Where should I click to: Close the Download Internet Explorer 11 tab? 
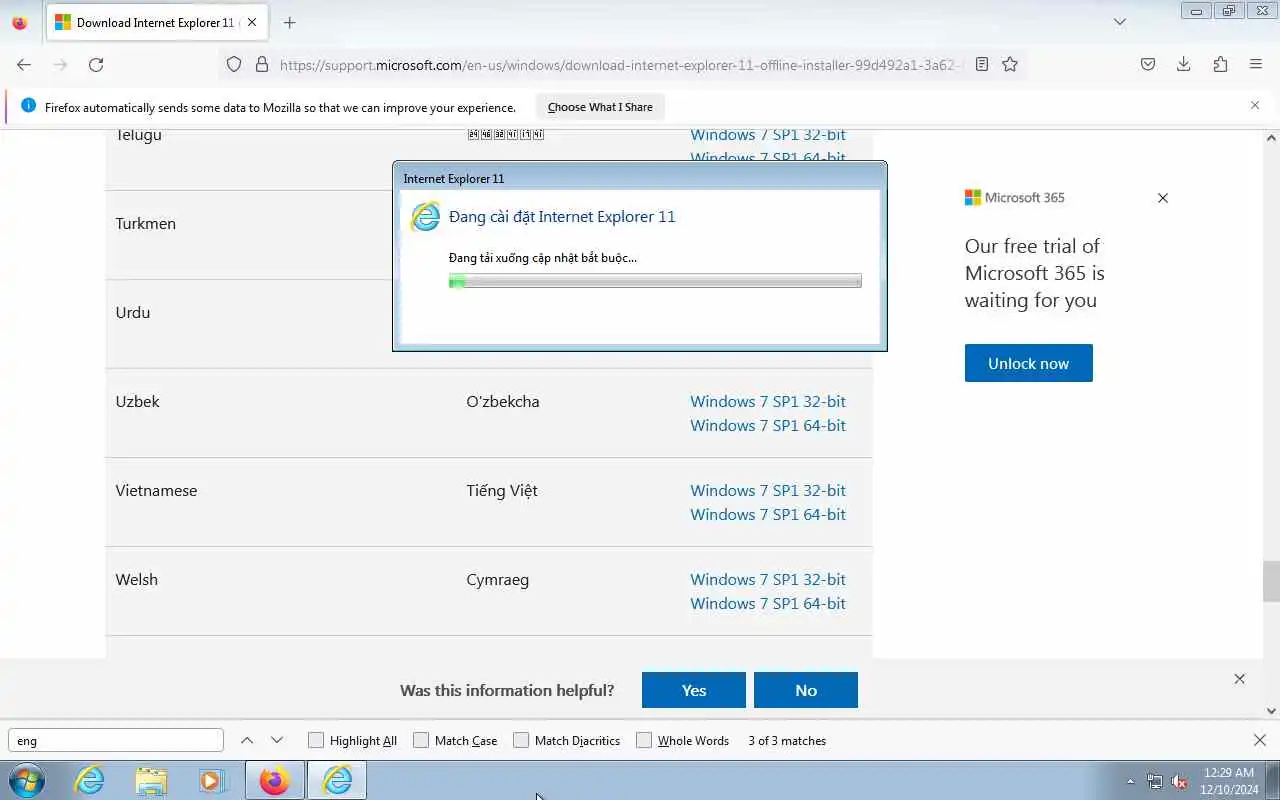tap(251, 22)
